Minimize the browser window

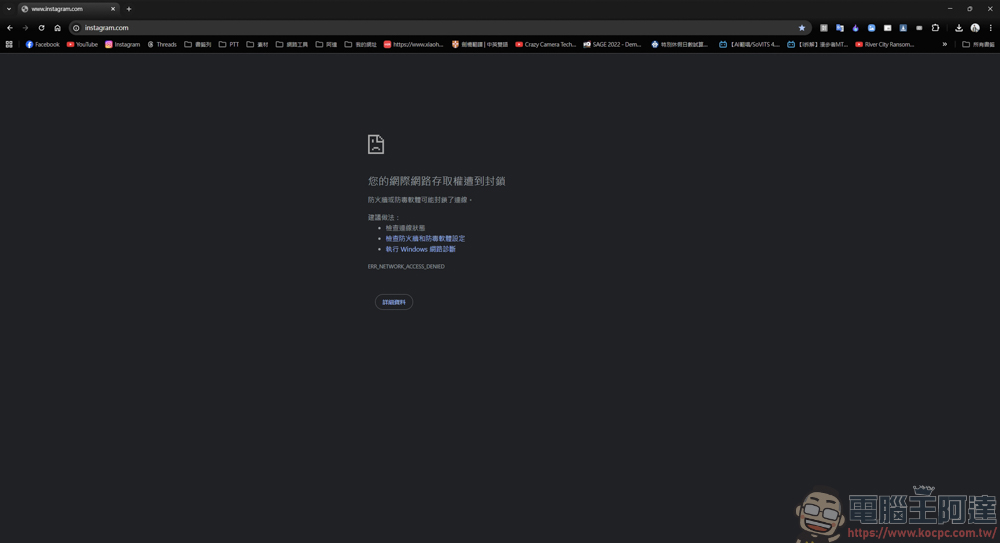pyautogui.click(x=950, y=9)
